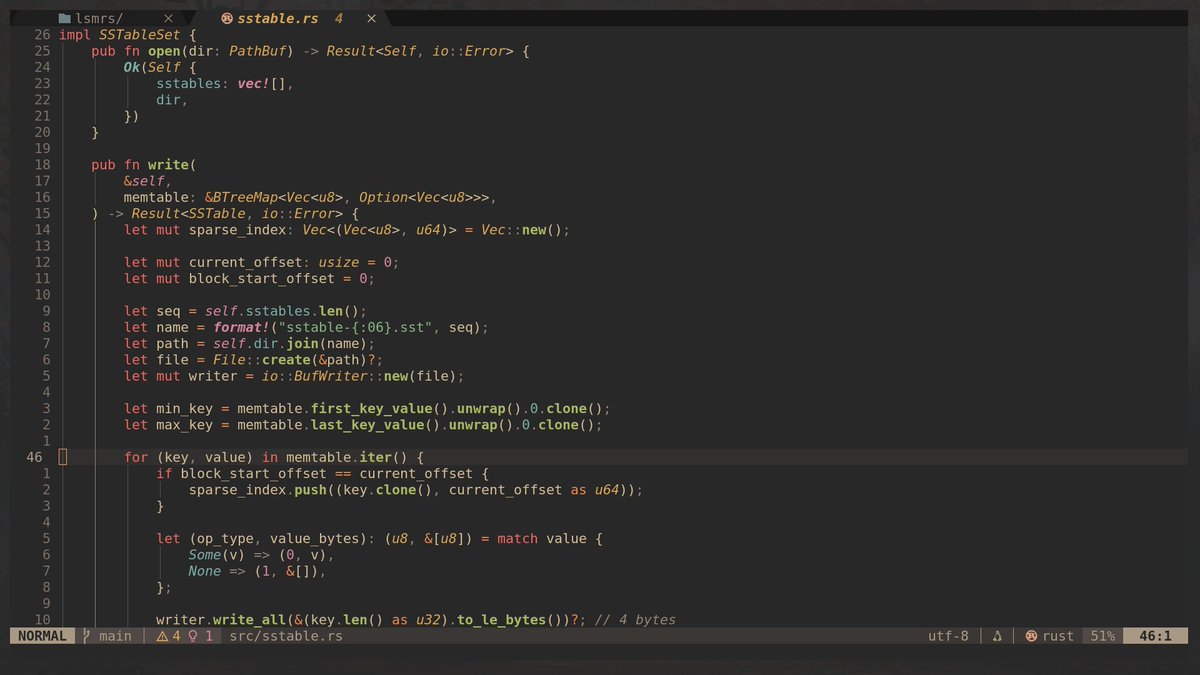Click the folder icon on lsmrs/ tab
Image resolution: width=1200 pixels, height=675 pixels.
point(65,18)
